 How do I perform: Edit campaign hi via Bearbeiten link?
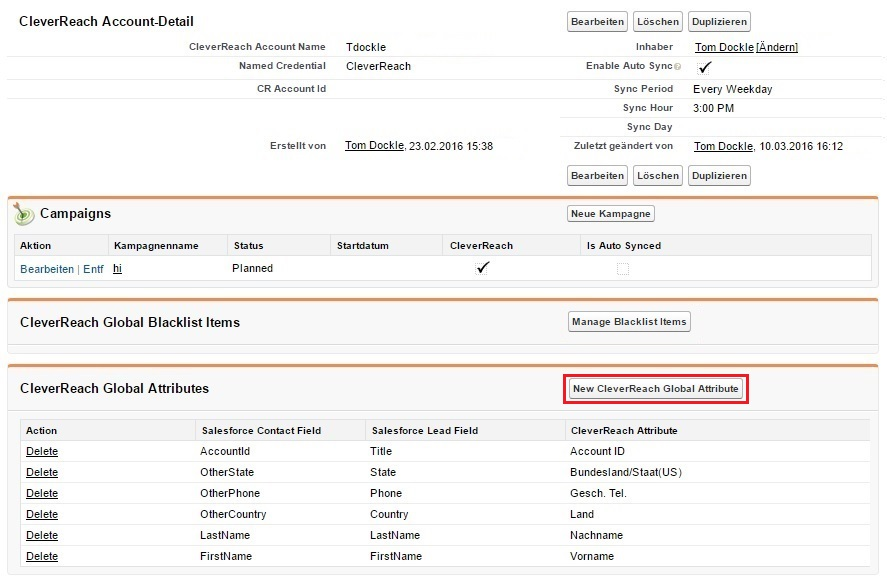click(x=47, y=269)
